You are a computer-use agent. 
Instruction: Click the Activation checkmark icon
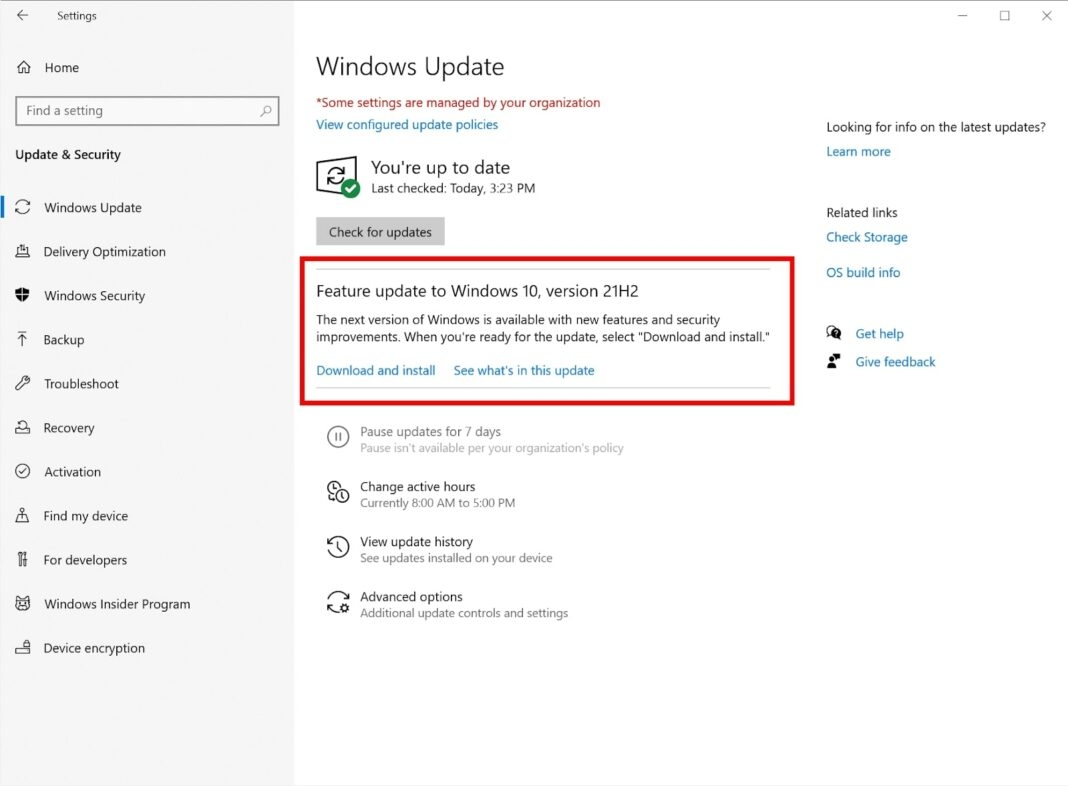tap(23, 471)
